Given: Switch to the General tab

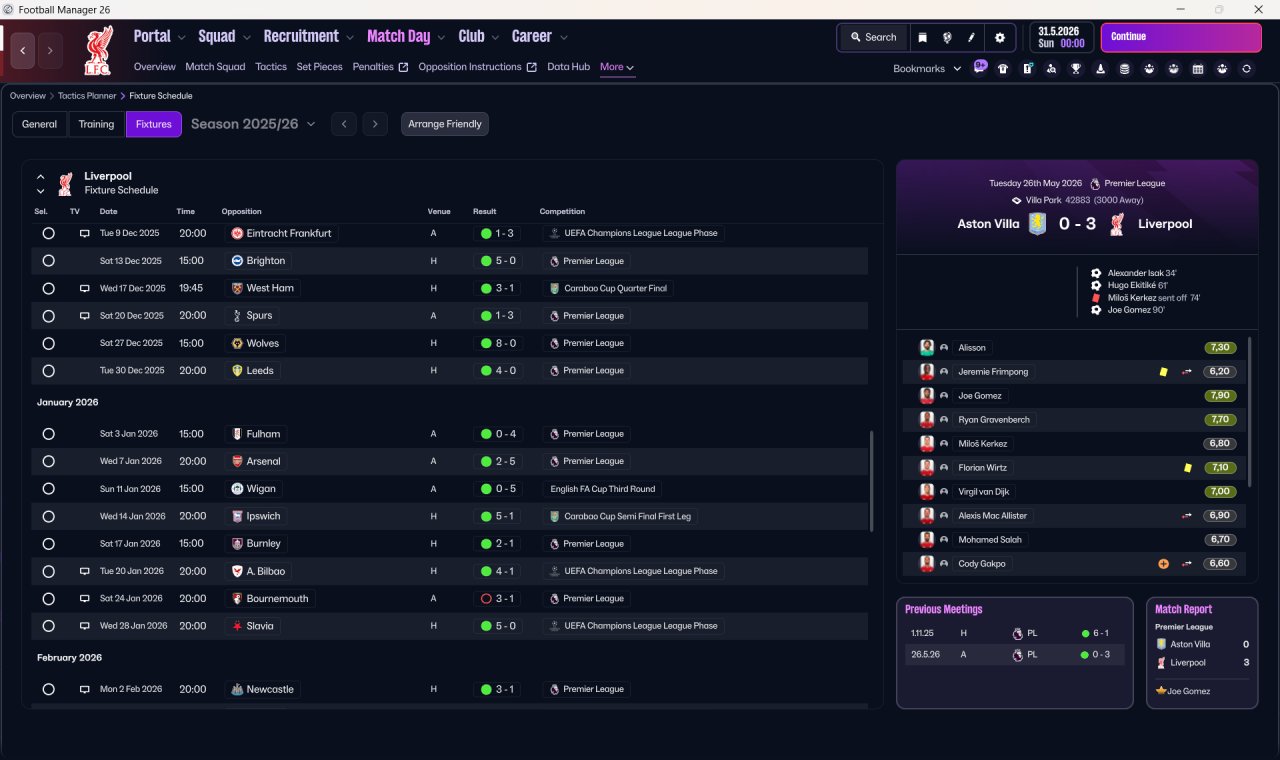Looking at the screenshot, I should (x=40, y=124).
